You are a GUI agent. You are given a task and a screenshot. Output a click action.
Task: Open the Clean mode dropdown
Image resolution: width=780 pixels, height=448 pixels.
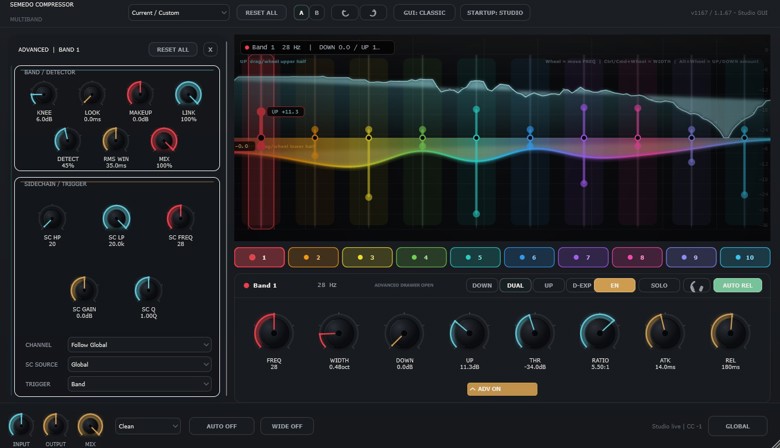coord(148,426)
